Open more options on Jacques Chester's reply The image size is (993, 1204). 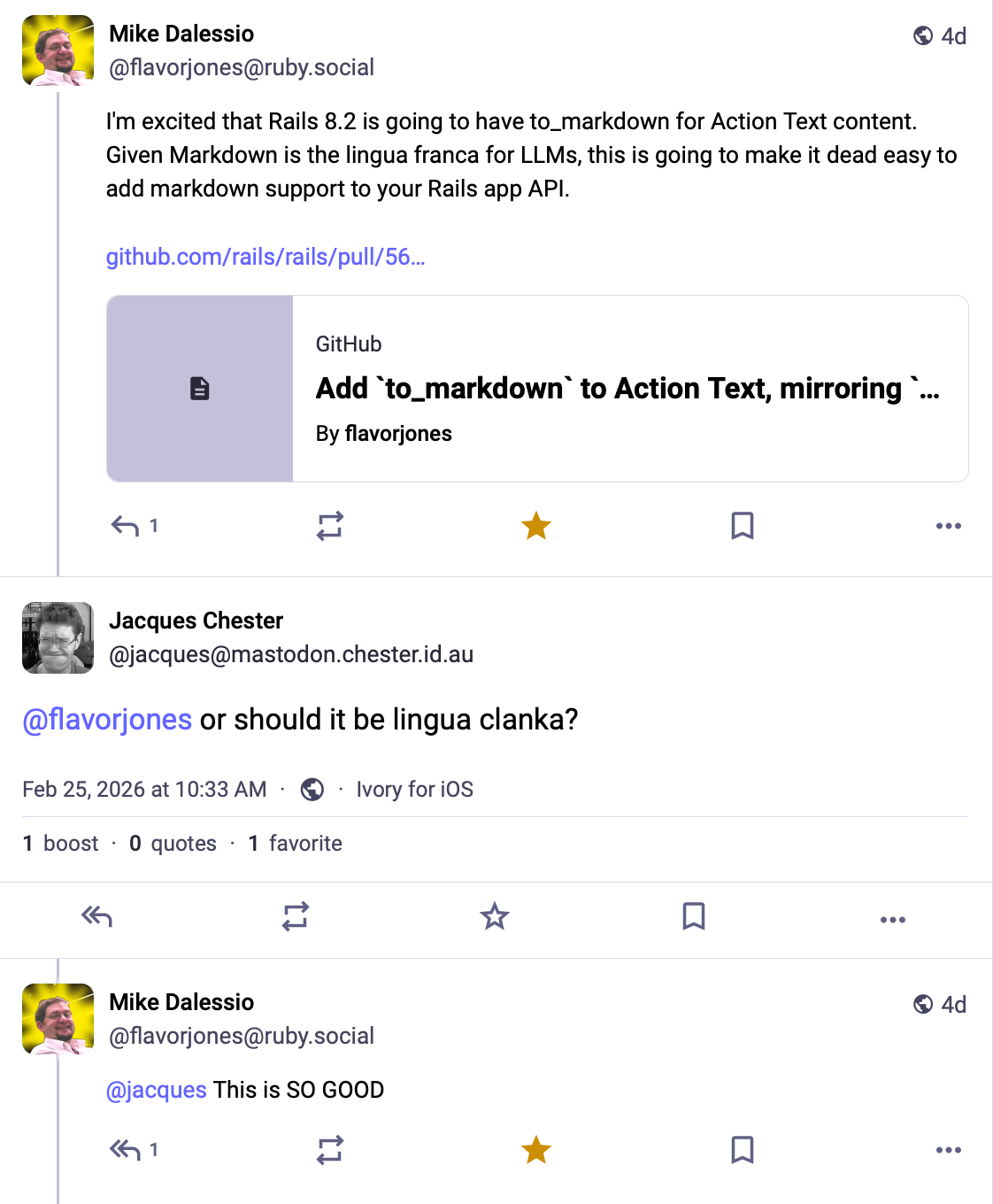(x=893, y=920)
